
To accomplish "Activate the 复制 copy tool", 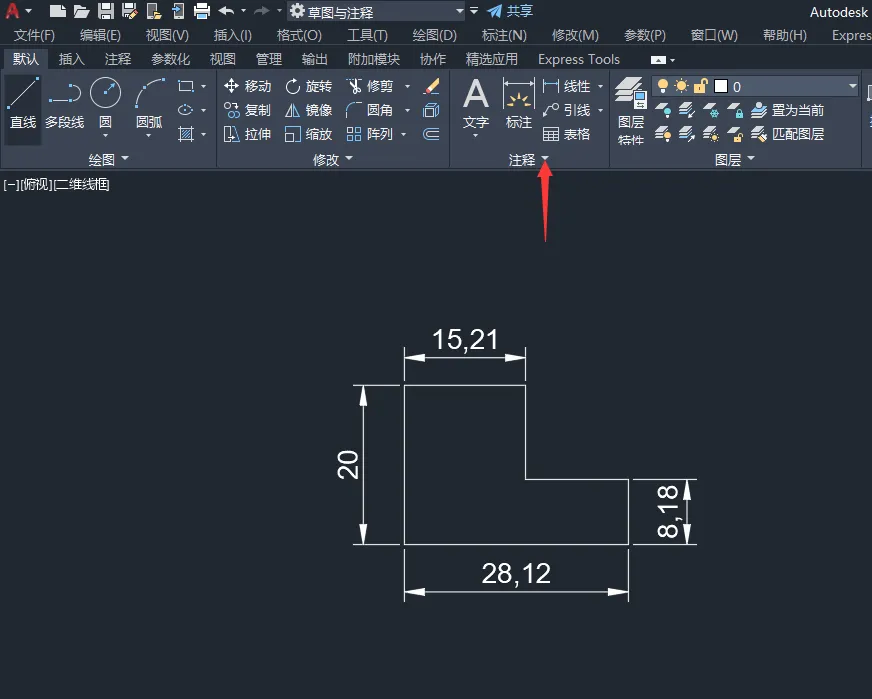I will pos(247,110).
